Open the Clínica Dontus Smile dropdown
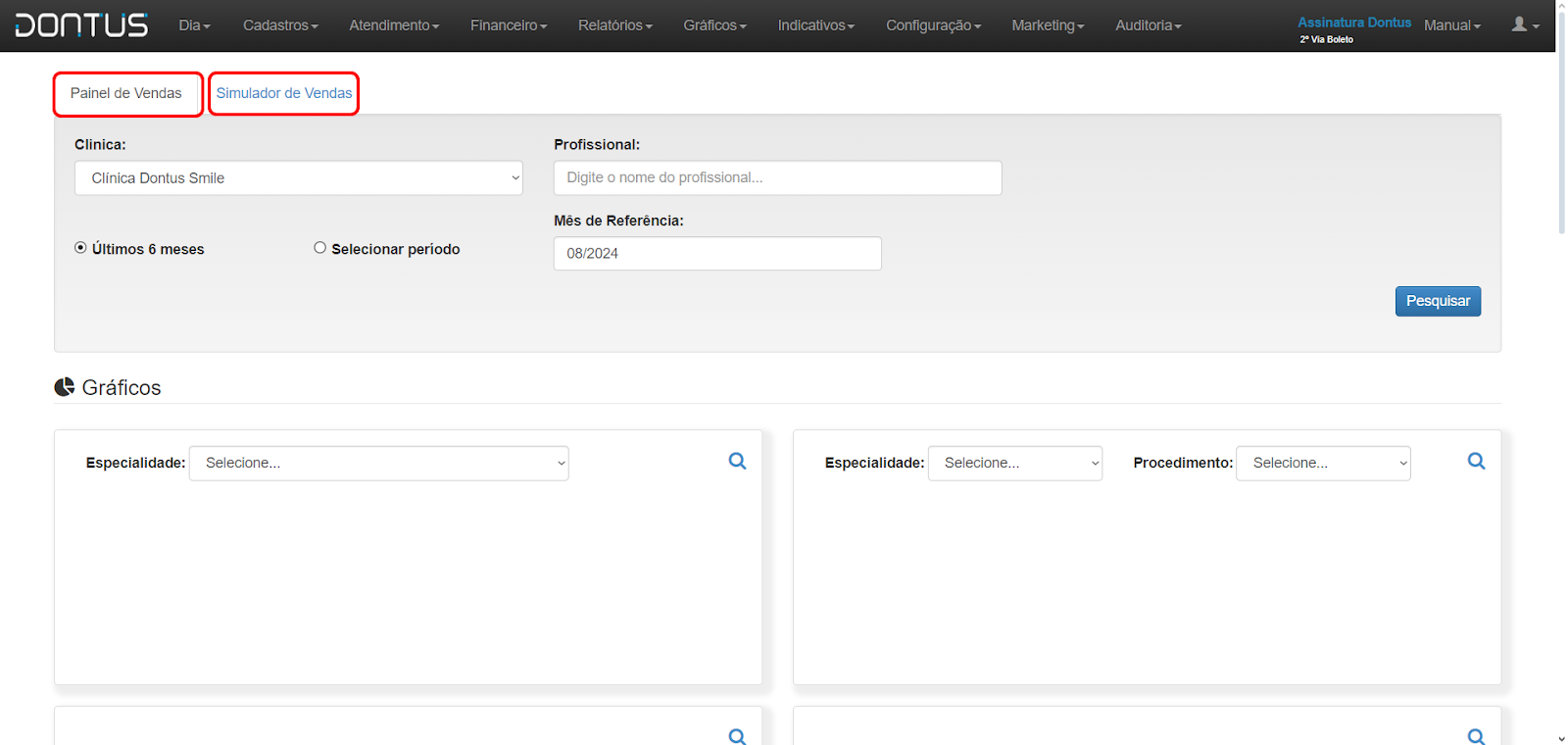This screenshot has height=745, width=1568. click(299, 178)
